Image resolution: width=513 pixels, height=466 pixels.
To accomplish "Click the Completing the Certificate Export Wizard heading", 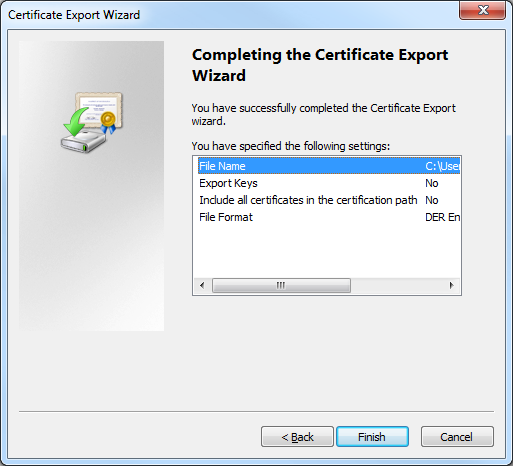I will tap(320, 65).
